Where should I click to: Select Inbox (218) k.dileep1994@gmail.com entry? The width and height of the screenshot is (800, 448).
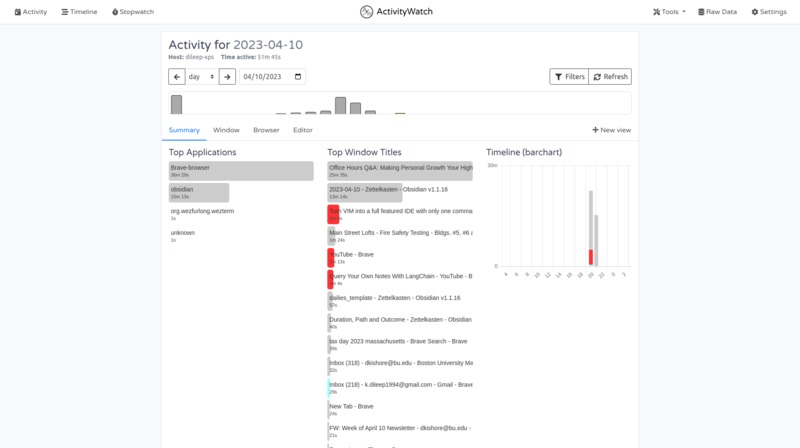point(400,388)
